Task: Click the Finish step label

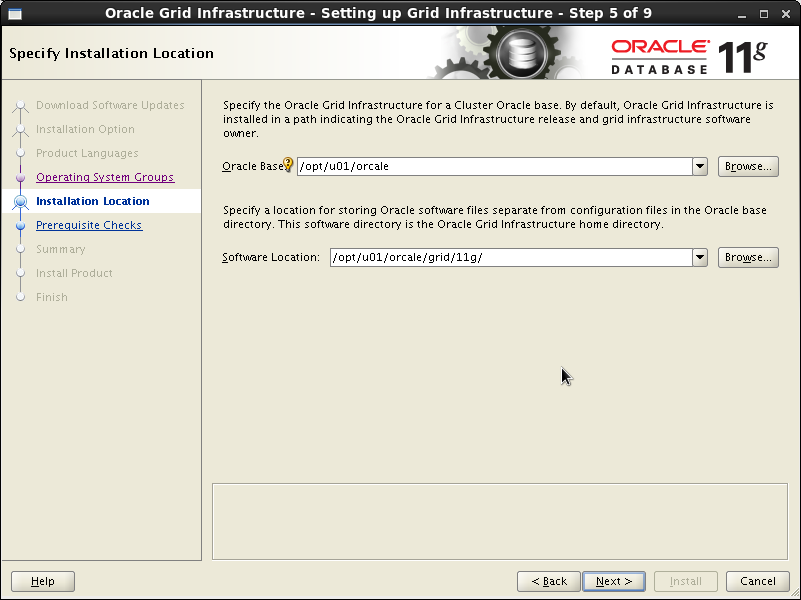Action: pos(52,297)
